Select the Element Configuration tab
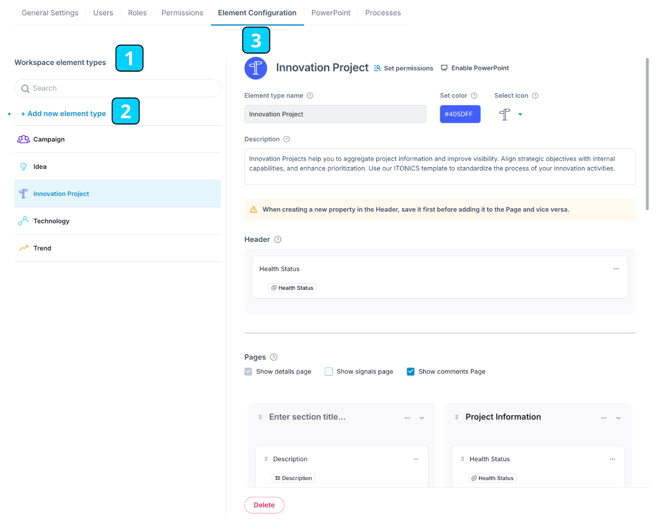 257,13
